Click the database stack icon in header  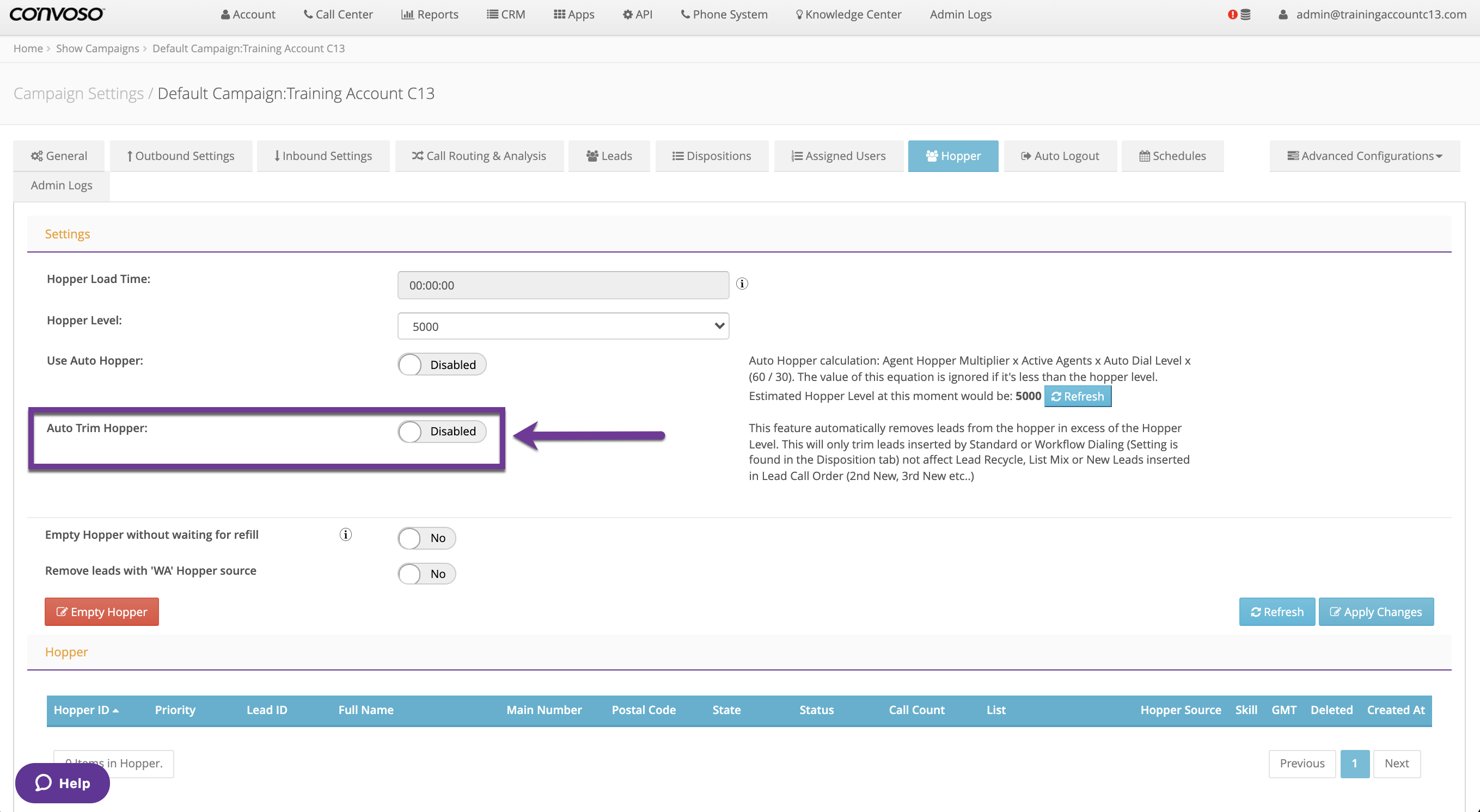pyautogui.click(x=1245, y=14)
